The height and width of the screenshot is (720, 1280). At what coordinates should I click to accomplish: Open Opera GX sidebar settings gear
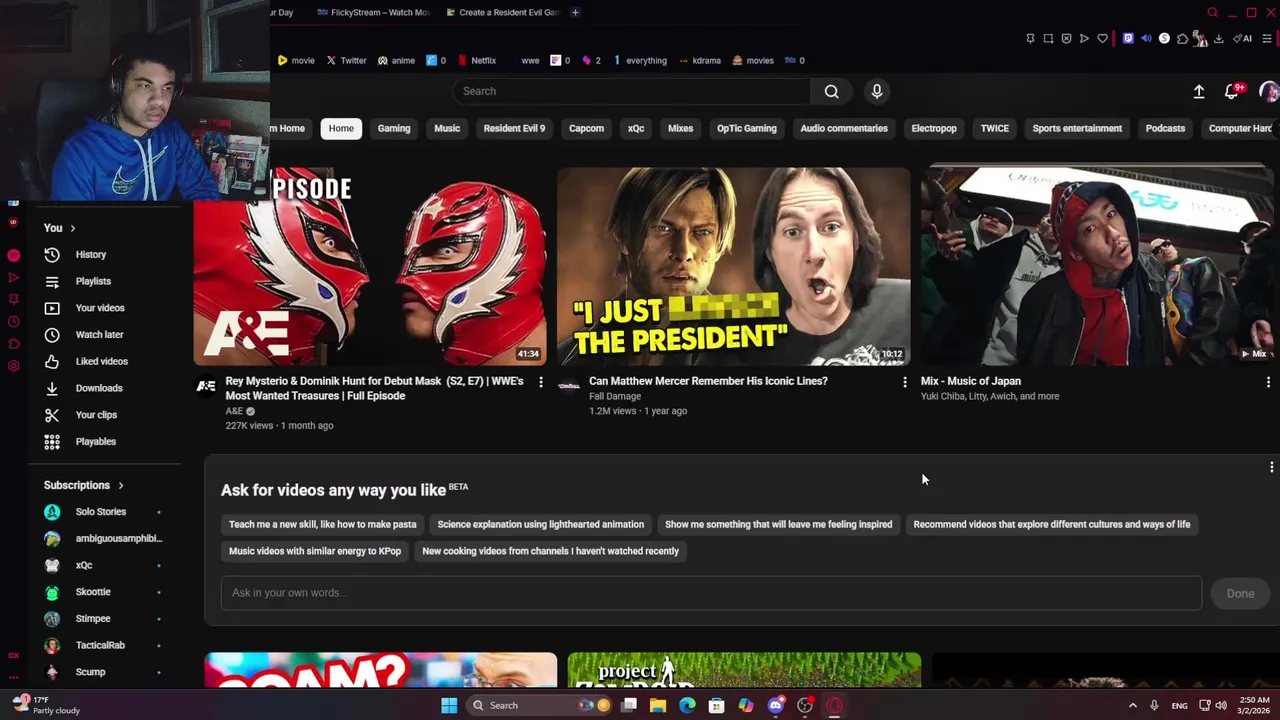tap(13, 366)
